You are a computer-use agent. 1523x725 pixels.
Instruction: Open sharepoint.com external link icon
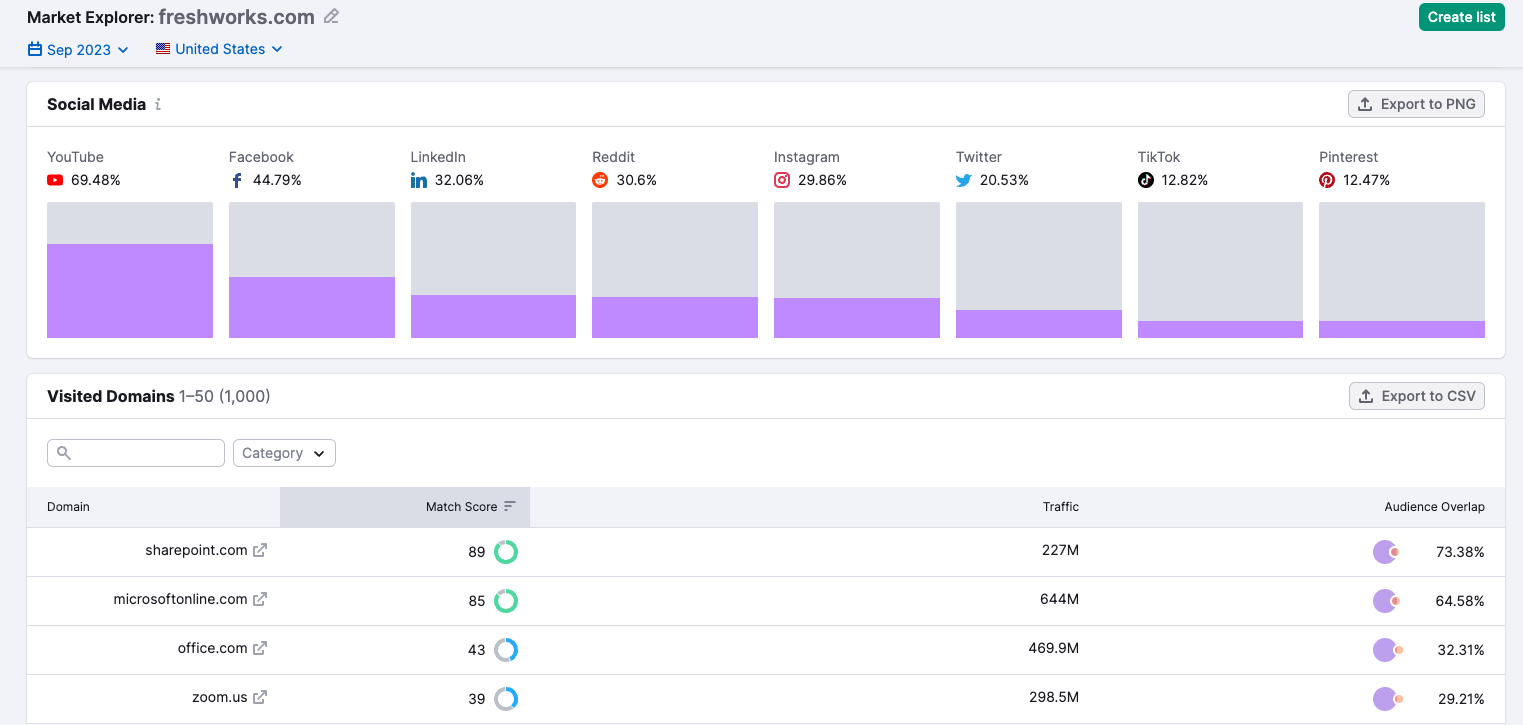pos(260,550)
